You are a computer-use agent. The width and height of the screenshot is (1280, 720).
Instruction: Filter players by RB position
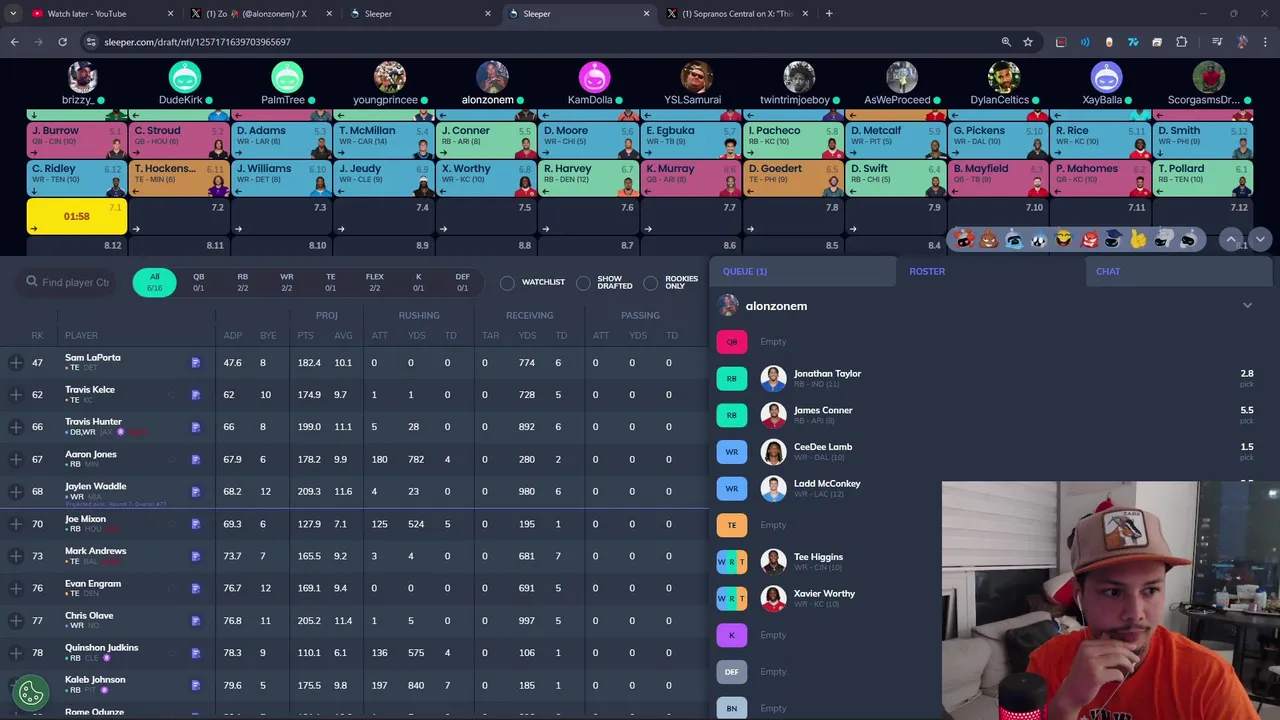242,283
